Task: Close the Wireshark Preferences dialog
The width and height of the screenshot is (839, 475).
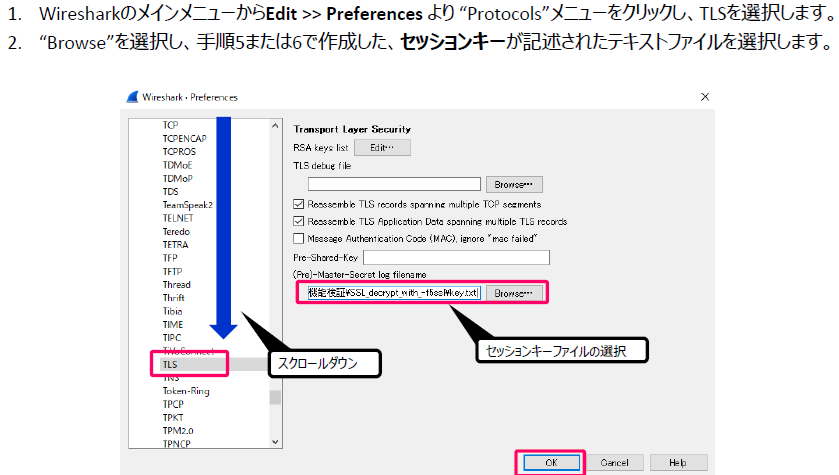Action: tap(705, 97)
